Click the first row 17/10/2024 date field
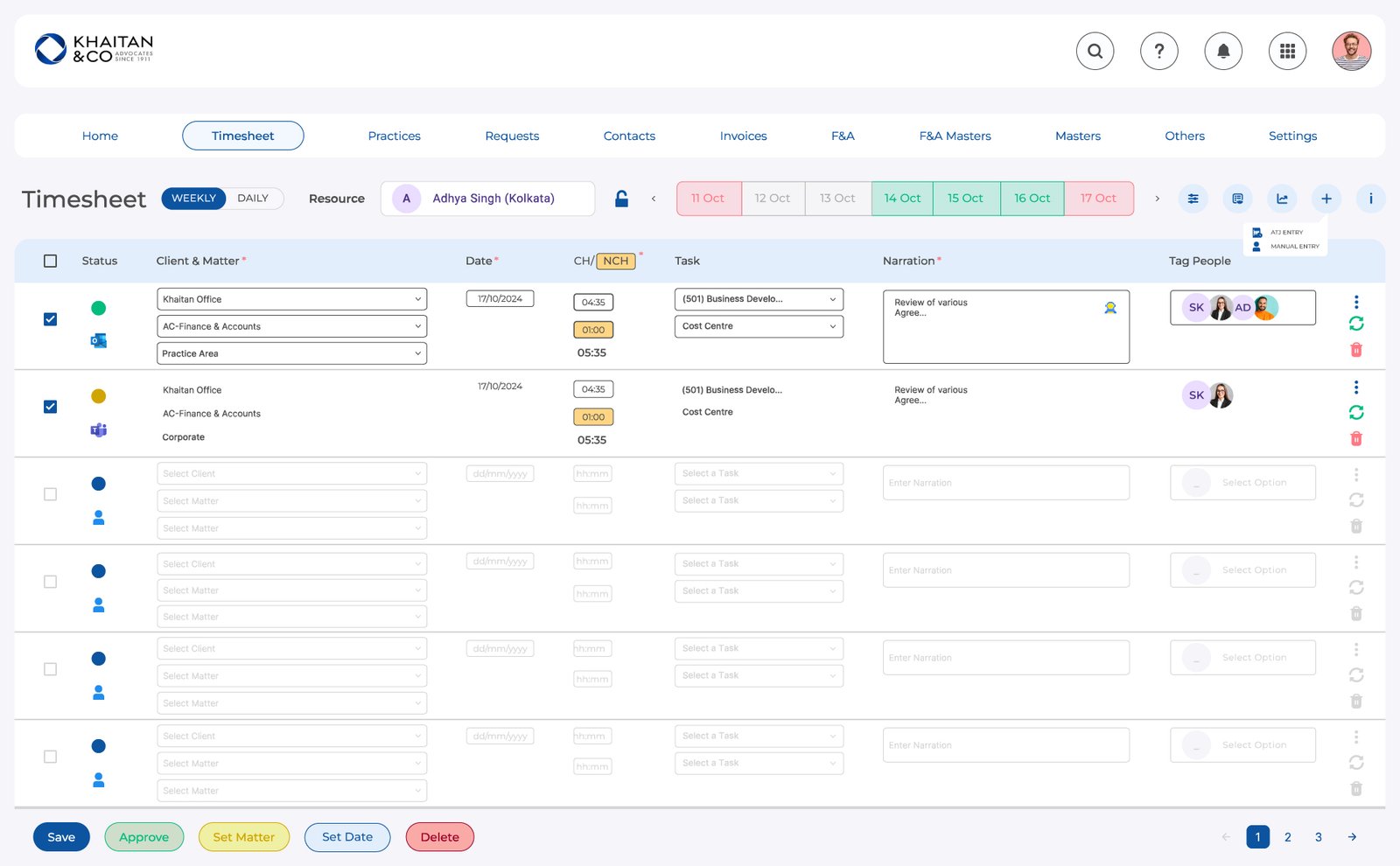The width and height of the screenshot is (1400, 866). 500,299
